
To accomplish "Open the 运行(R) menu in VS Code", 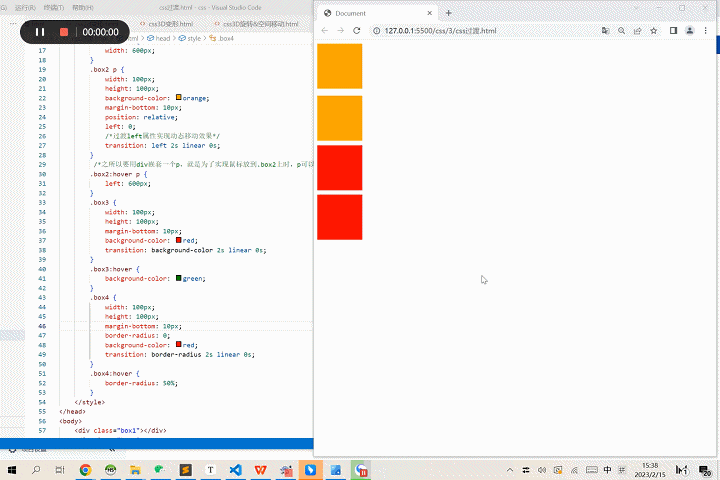I will pyautogui.click(x=25, y=8).
